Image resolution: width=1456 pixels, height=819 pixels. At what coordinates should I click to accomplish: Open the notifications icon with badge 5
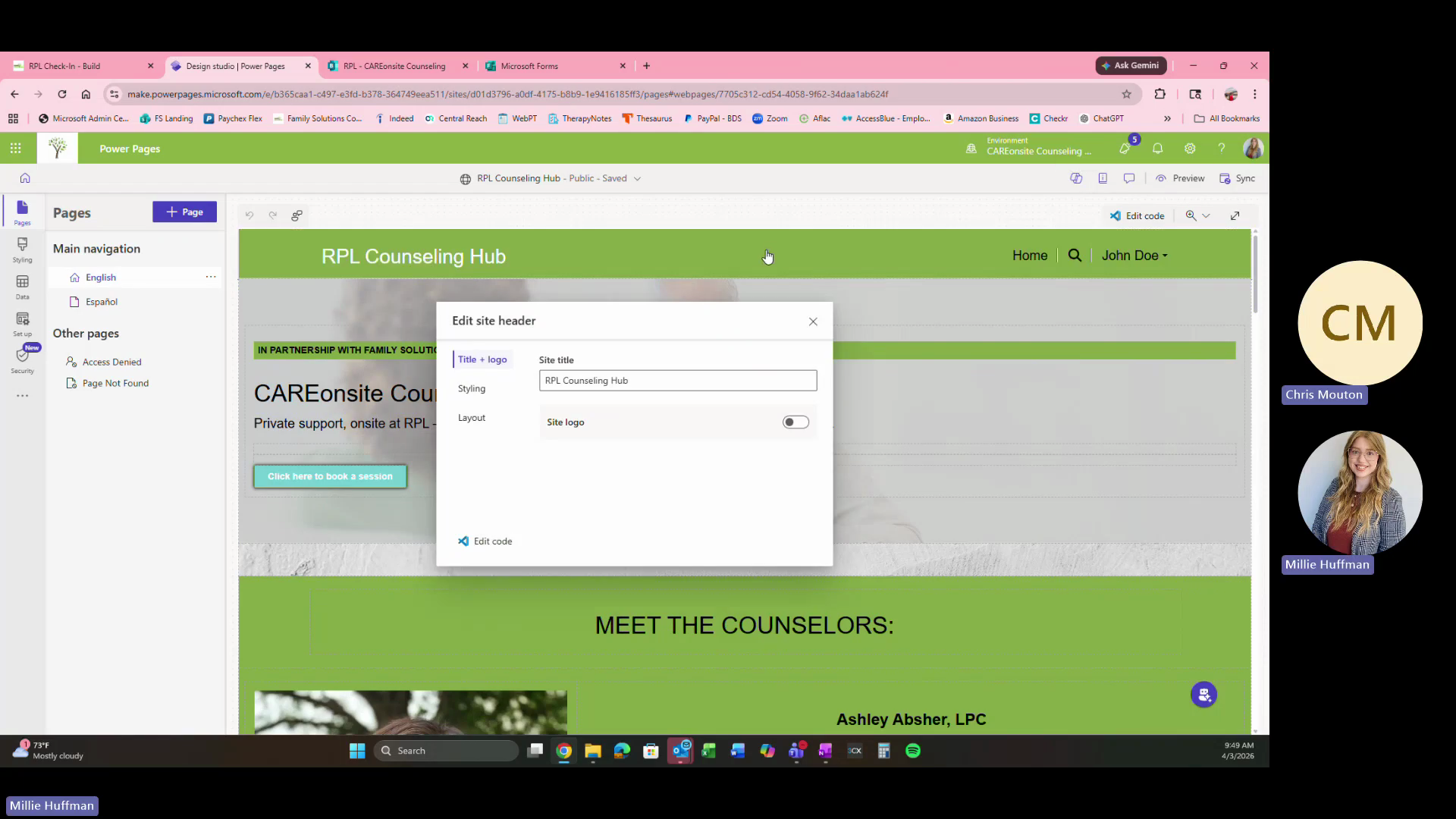(x=1125, y=148)
